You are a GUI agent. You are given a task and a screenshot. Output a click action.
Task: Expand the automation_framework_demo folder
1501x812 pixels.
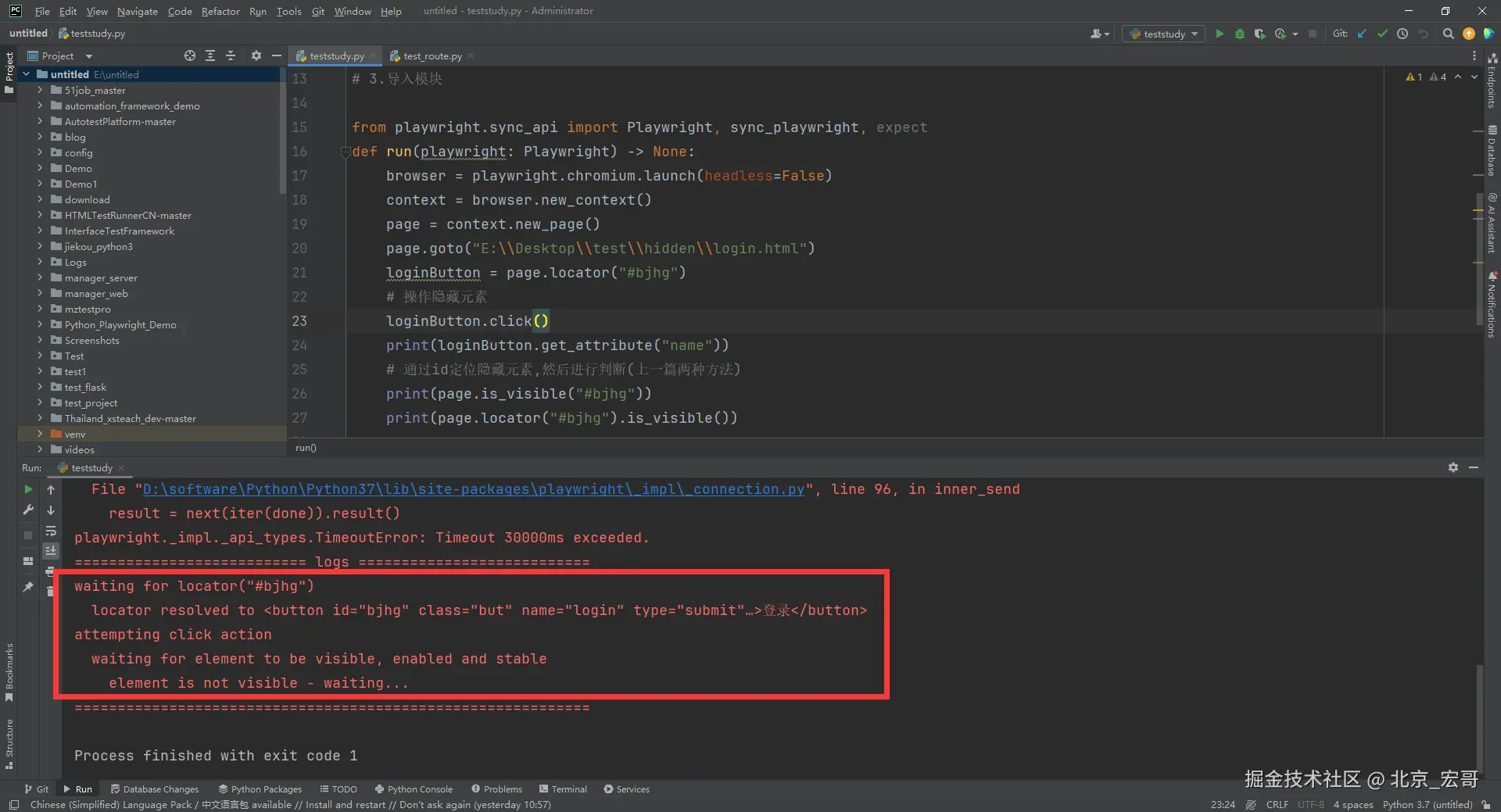click(40, 106)
